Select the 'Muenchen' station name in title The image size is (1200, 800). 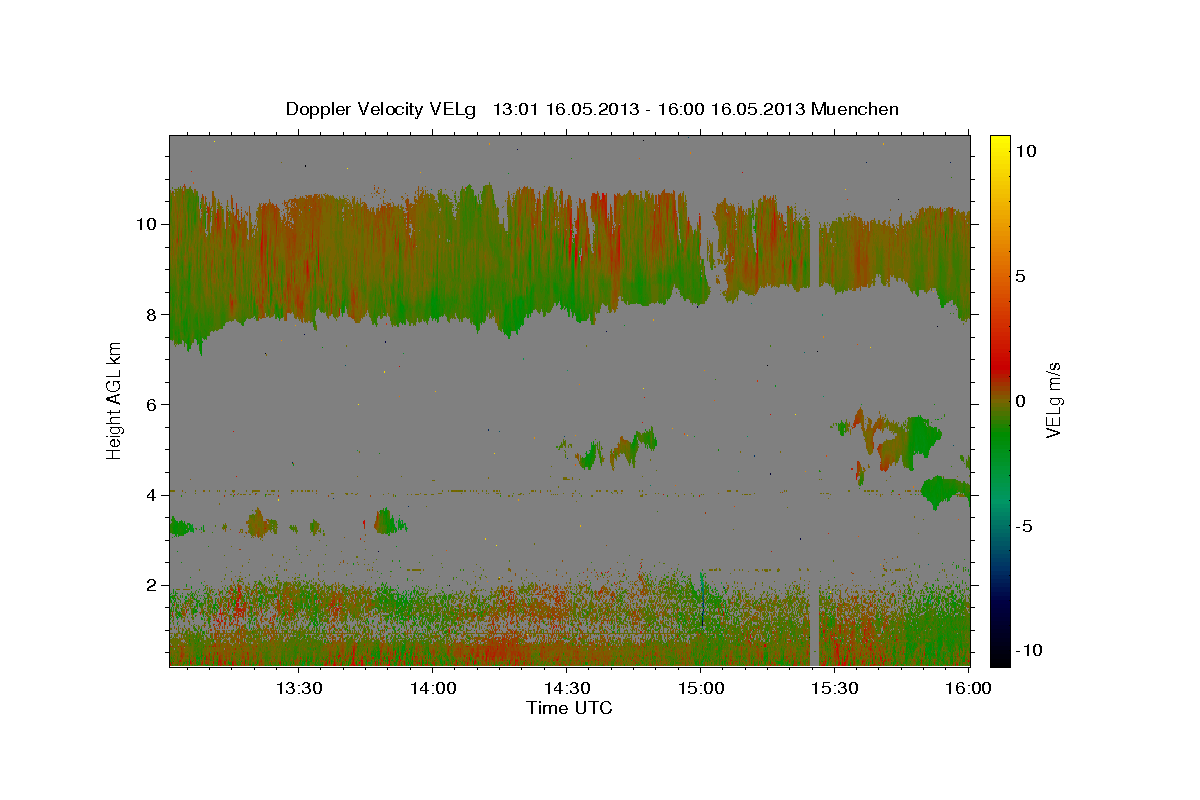(856, 109)
